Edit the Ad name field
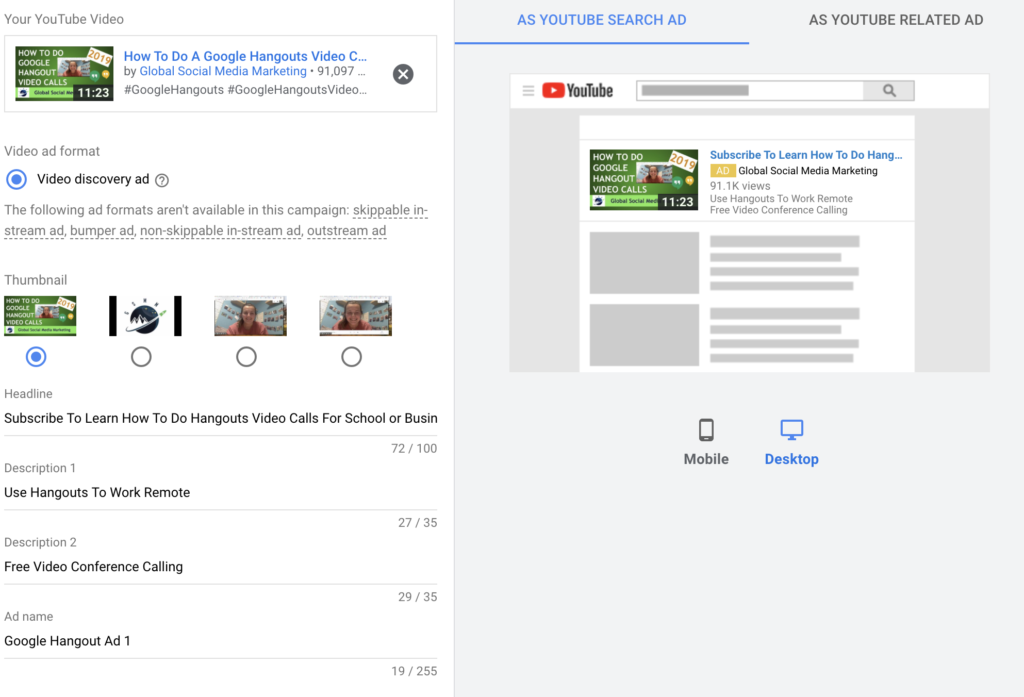 tap(221, 641)
